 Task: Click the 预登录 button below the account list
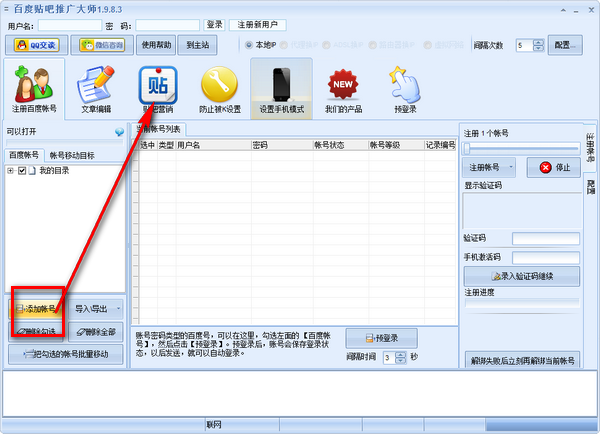(x=382, y=338)
